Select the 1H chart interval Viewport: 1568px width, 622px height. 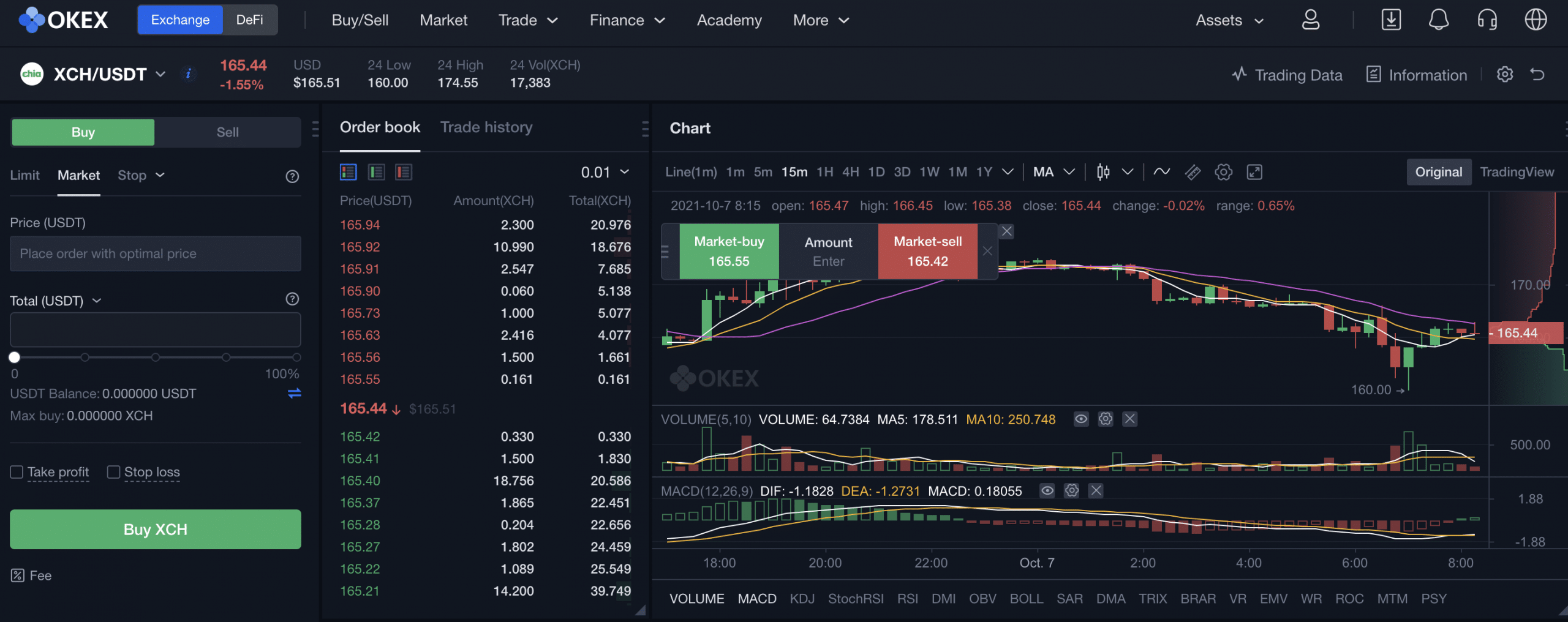pos(824,172)
